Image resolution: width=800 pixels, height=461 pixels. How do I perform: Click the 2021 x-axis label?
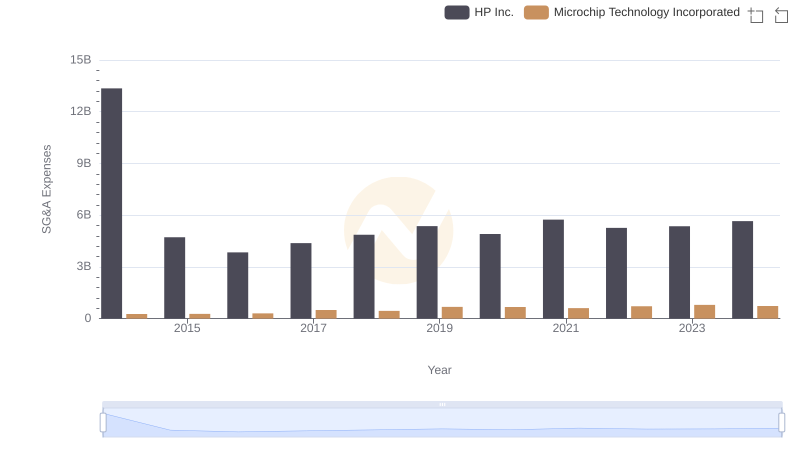coord(566,328)
